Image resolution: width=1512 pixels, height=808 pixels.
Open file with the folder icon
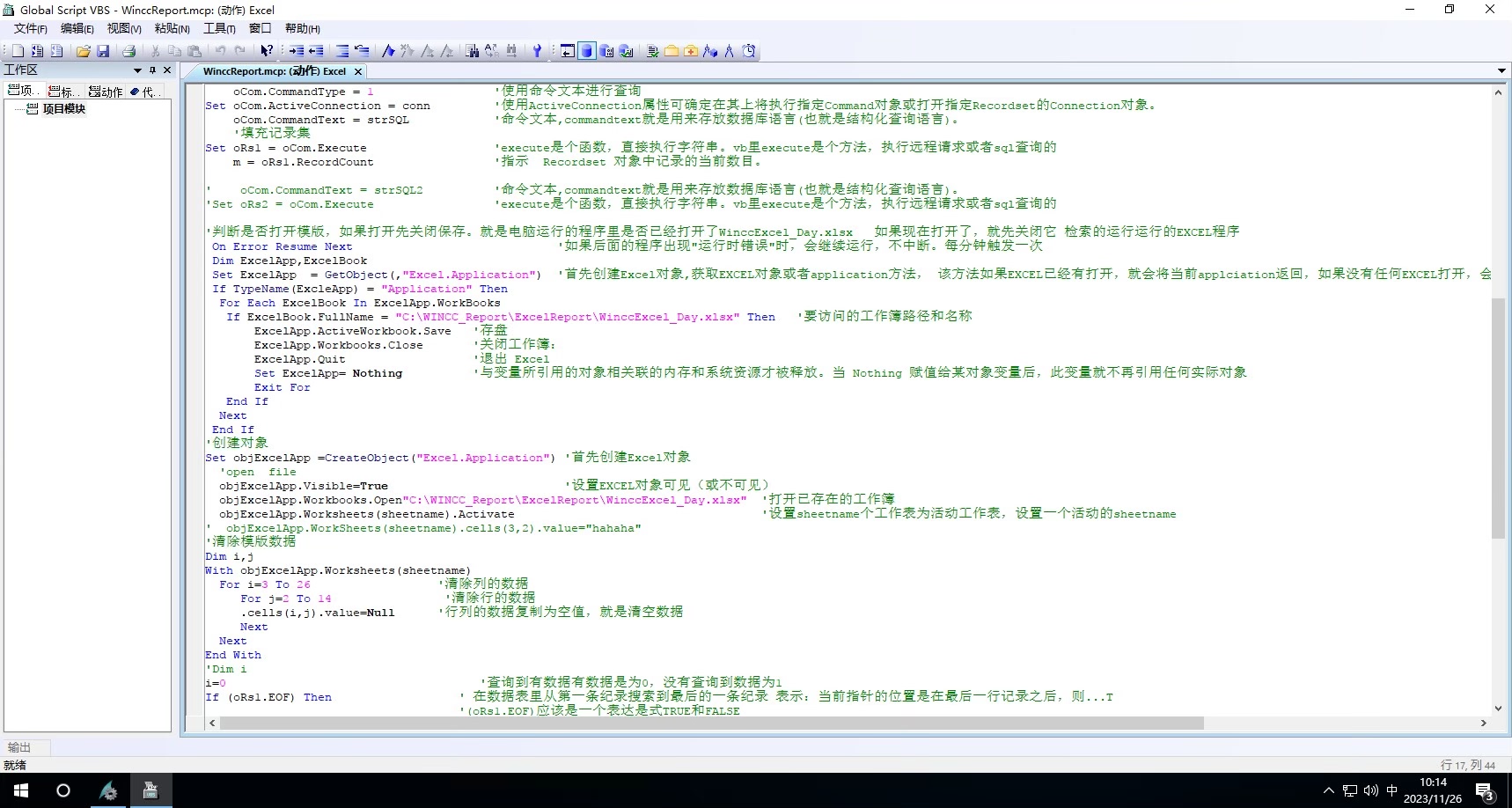83,51
